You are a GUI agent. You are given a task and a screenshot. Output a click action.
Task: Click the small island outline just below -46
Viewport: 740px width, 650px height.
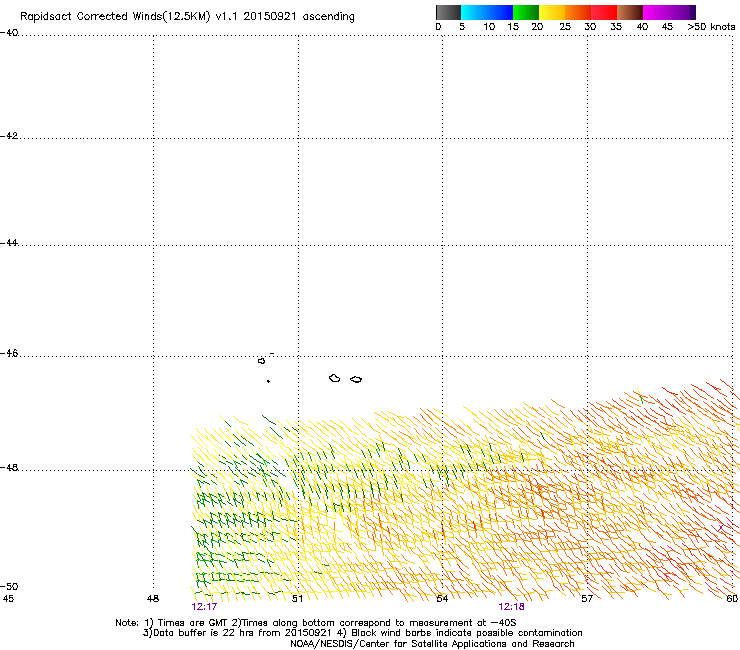pyautogui.click(x=261, y=361)
